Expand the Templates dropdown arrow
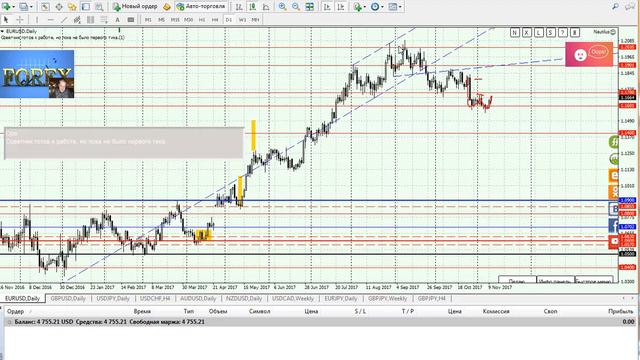The height and width of the screenshot is (360, 640). tap(400, 7)
